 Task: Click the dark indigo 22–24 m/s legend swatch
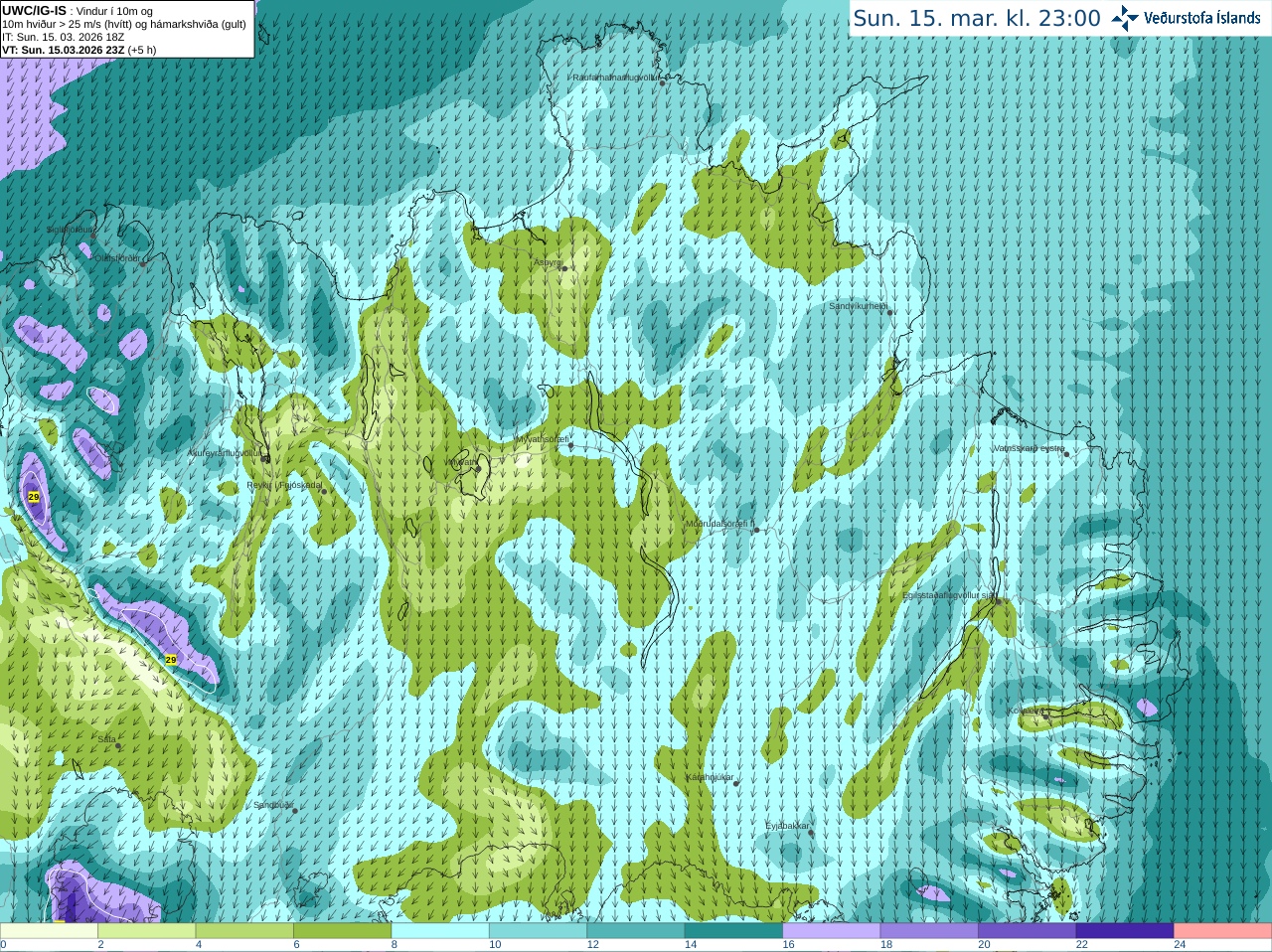pyautogui.click(x=1125, y=931)
